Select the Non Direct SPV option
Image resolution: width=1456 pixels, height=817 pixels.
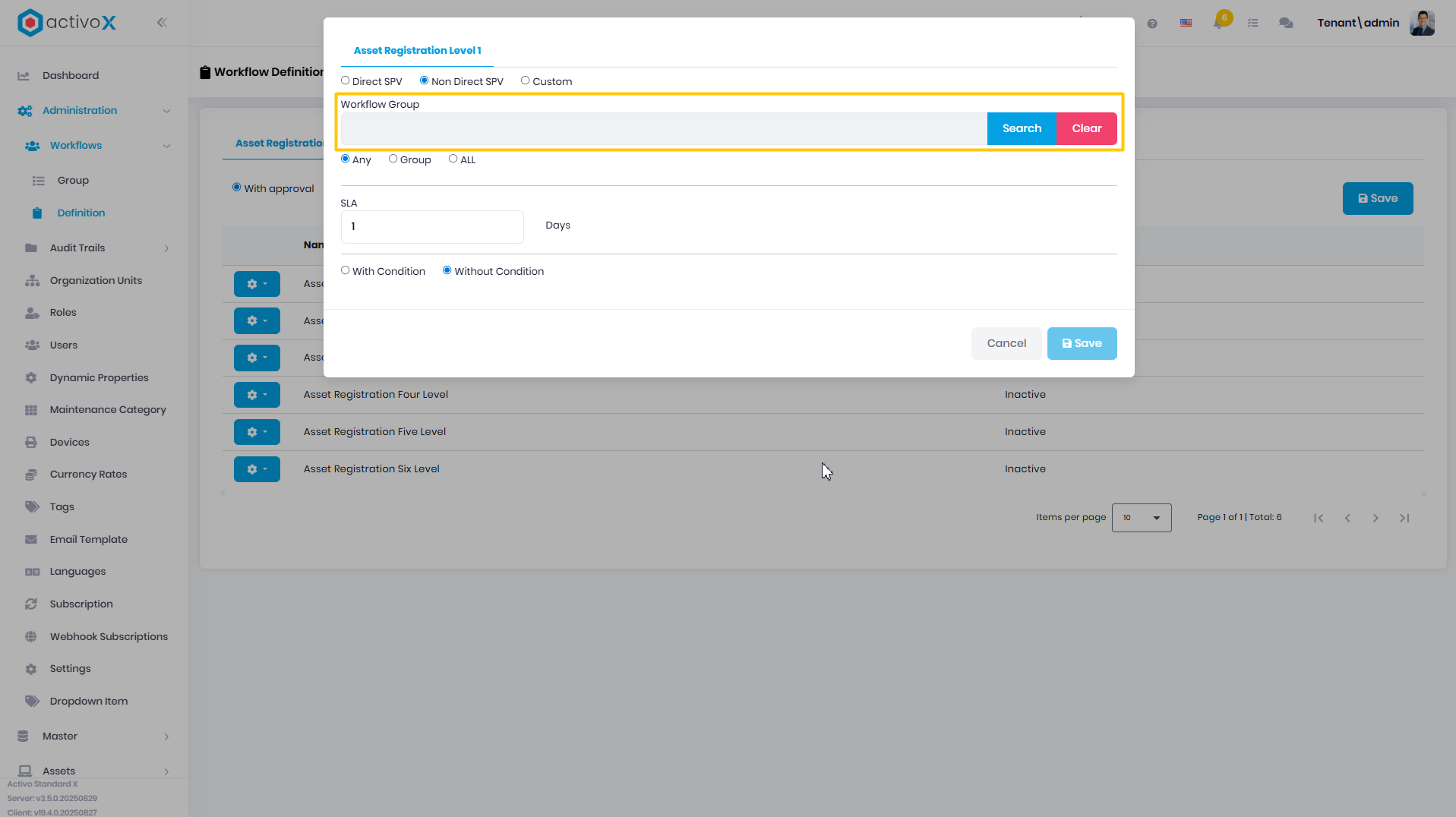click(425, 80)
